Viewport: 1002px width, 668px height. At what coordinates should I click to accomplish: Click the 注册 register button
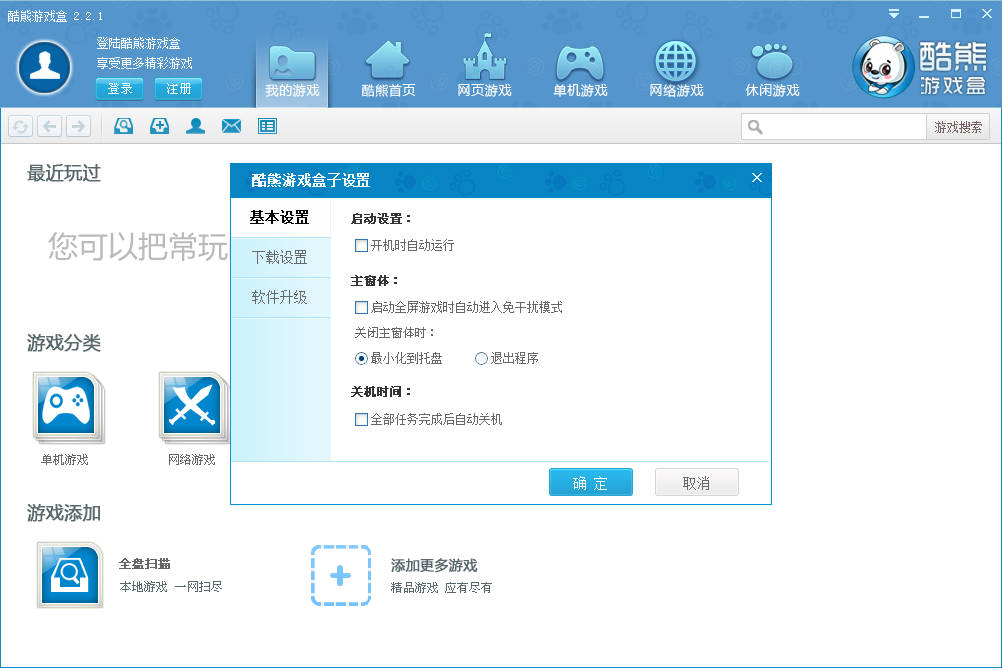(x=178, y=89)
